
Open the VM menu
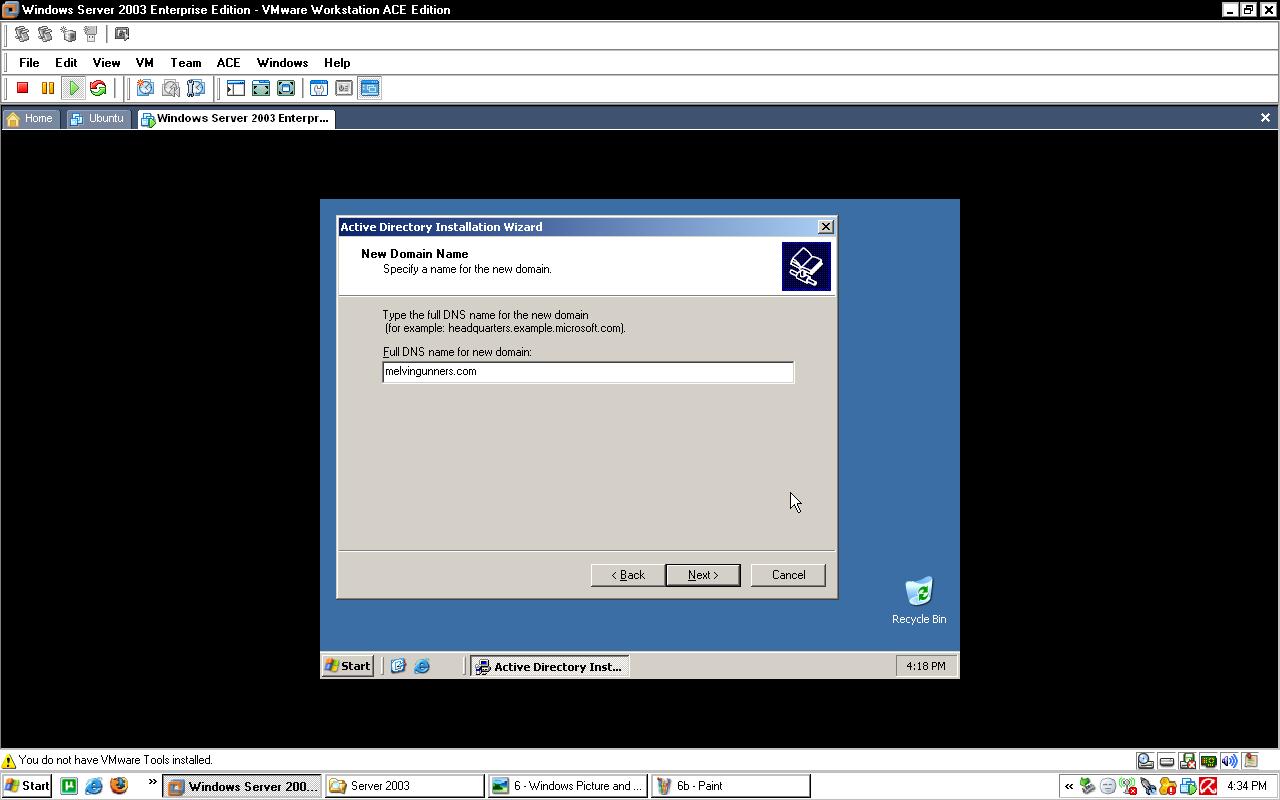point(144,62)
